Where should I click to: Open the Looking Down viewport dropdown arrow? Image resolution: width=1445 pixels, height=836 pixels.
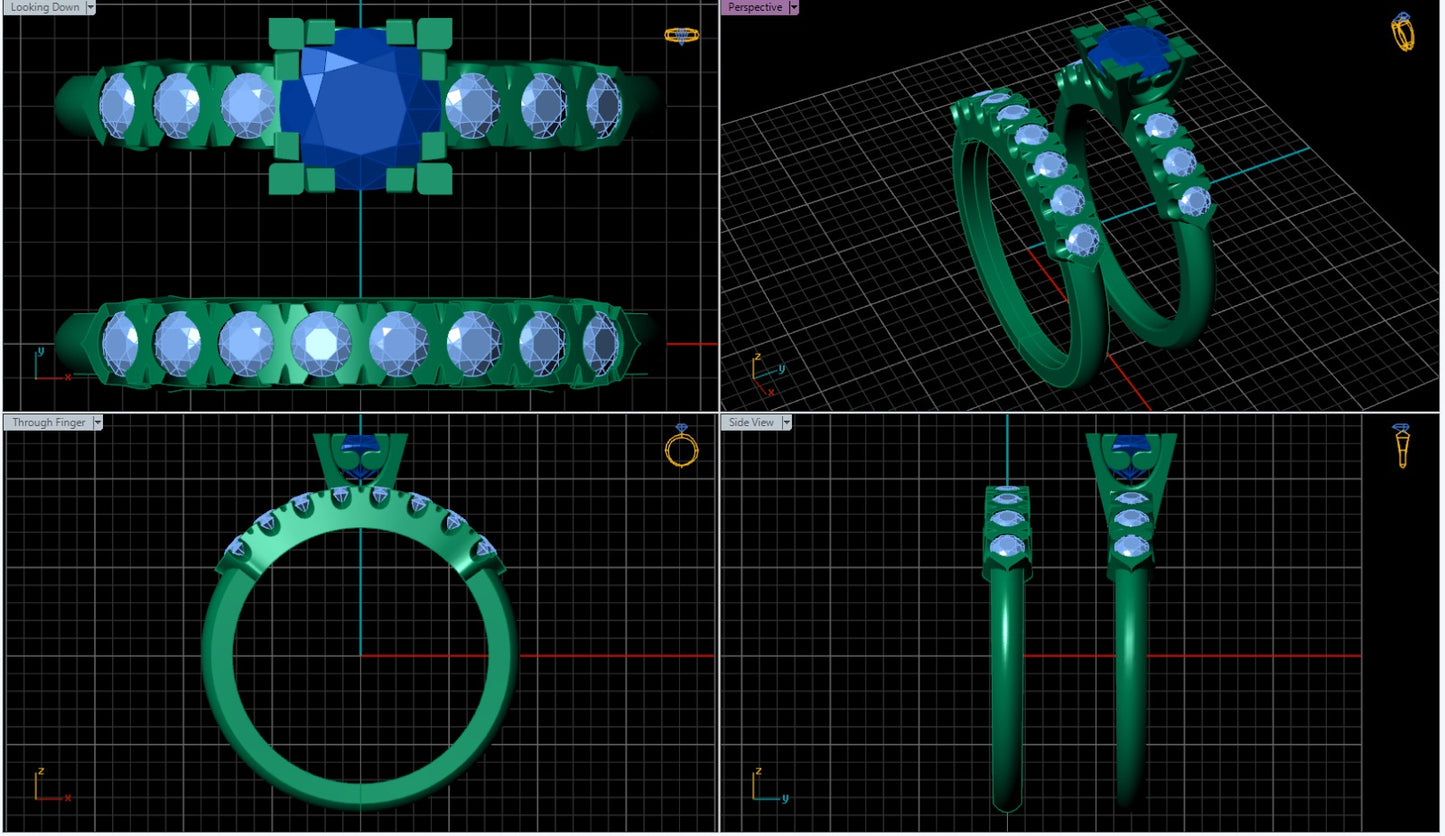pyautogui.click(x=91, y=7)
